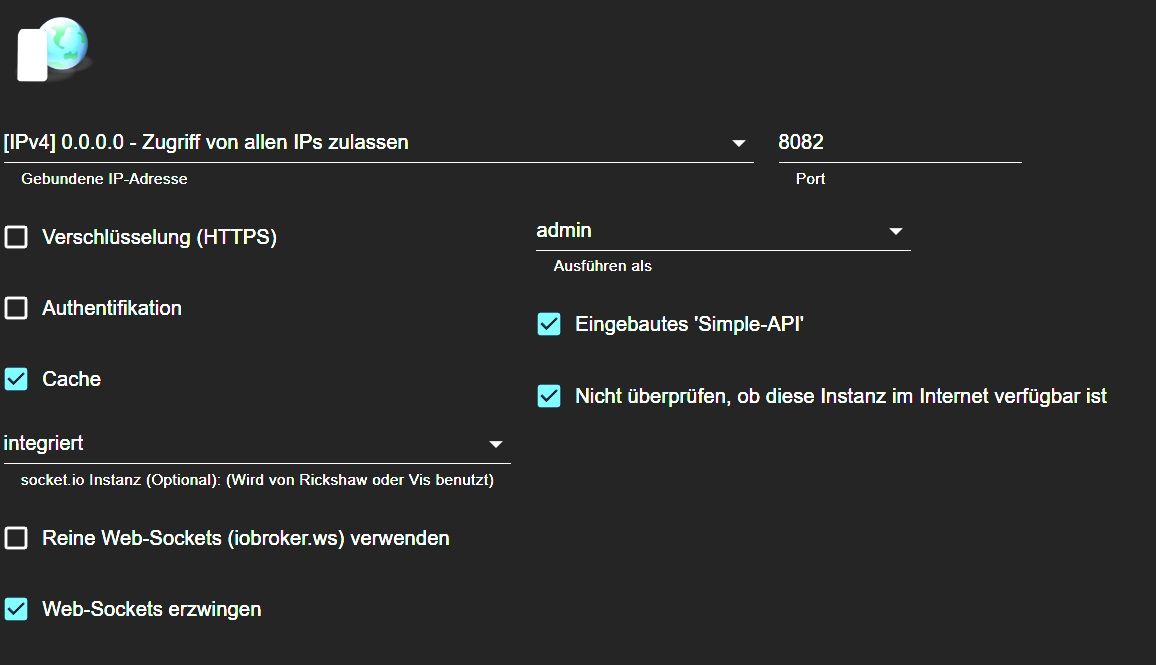Image resolution: width=1156 pixels, height=665 pixels.
Task: Click the 'integriert' socket.io selection field
Action: coord(240,443)
